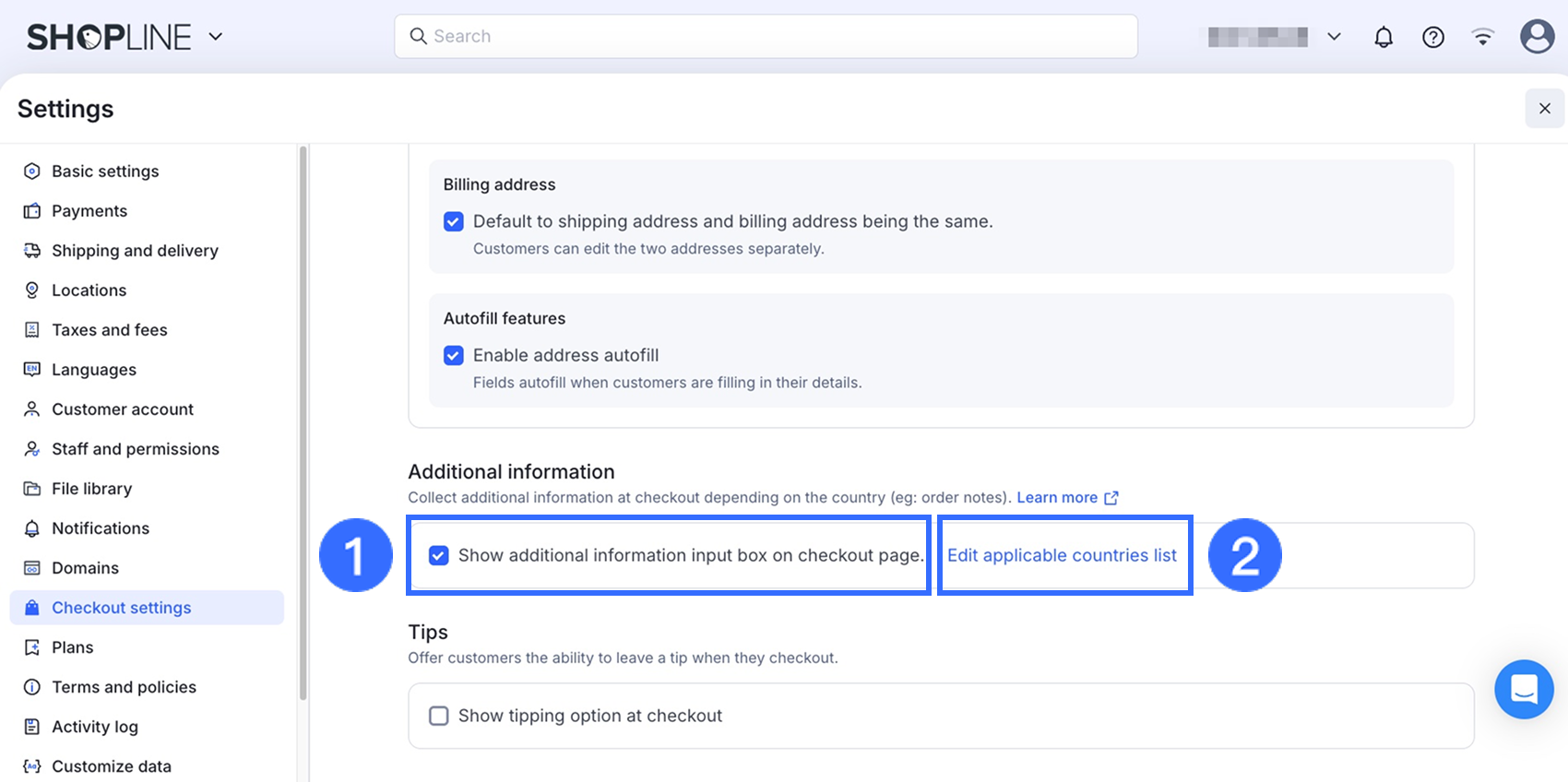View the Activity log
The height and width of the screenshot is (782, 1568).
click(147, 727)
